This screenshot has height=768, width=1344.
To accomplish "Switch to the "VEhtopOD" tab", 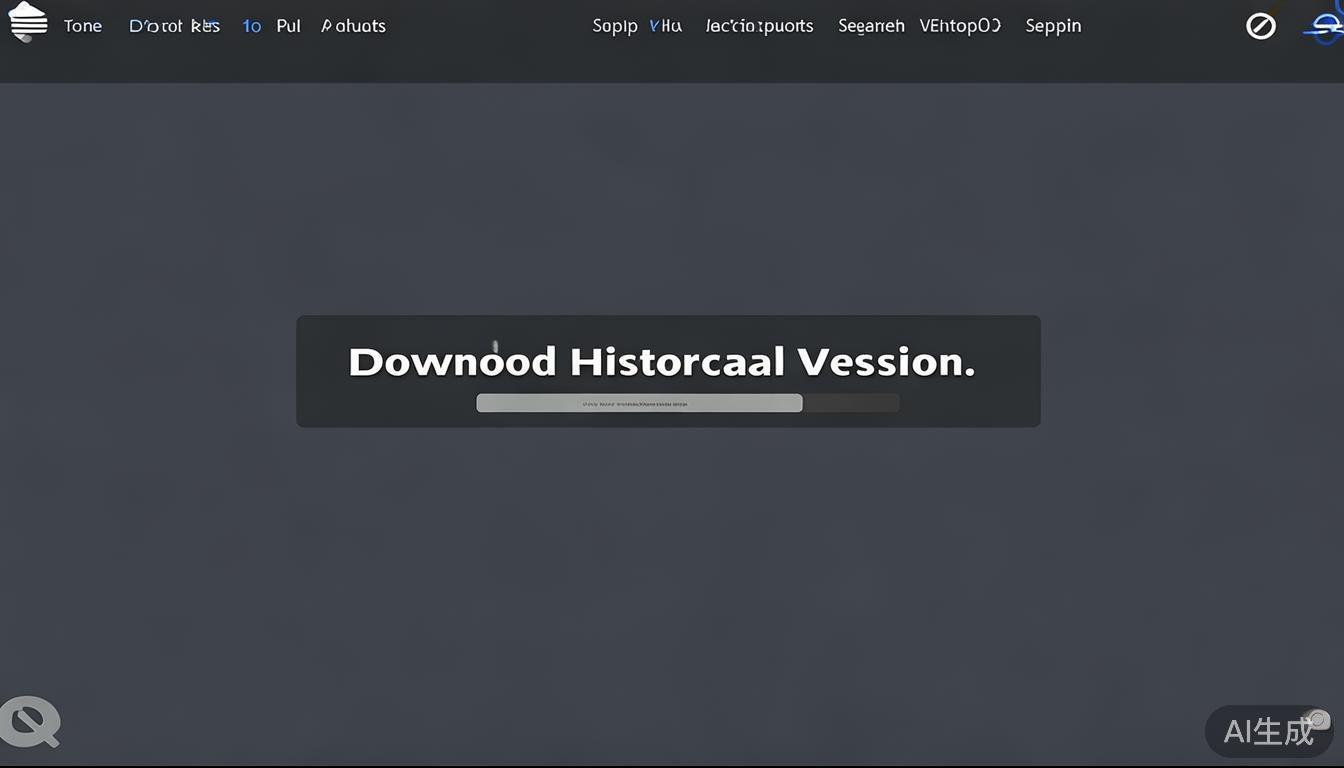I will point(960,26).
